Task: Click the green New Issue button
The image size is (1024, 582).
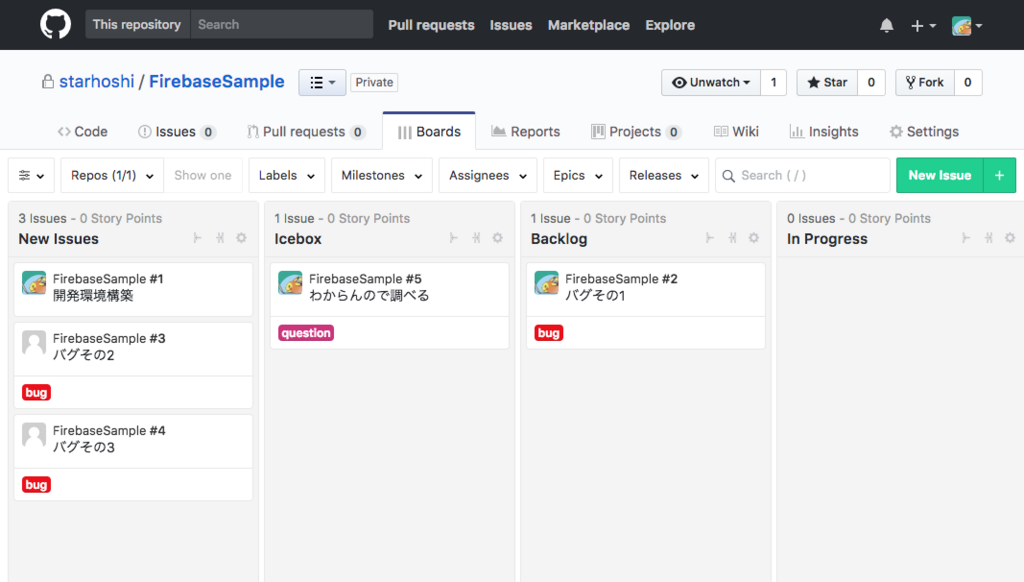Action: [x=940, y=175]
